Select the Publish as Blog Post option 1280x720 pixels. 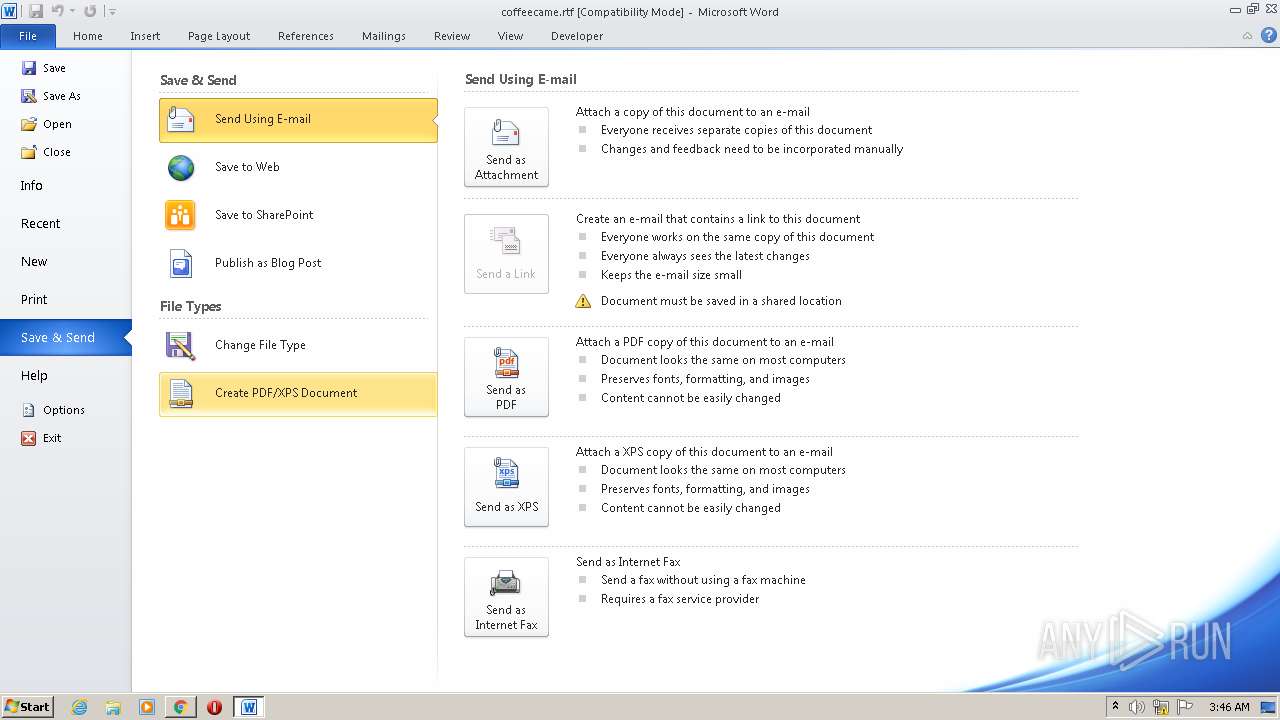[x=298, y=263]
